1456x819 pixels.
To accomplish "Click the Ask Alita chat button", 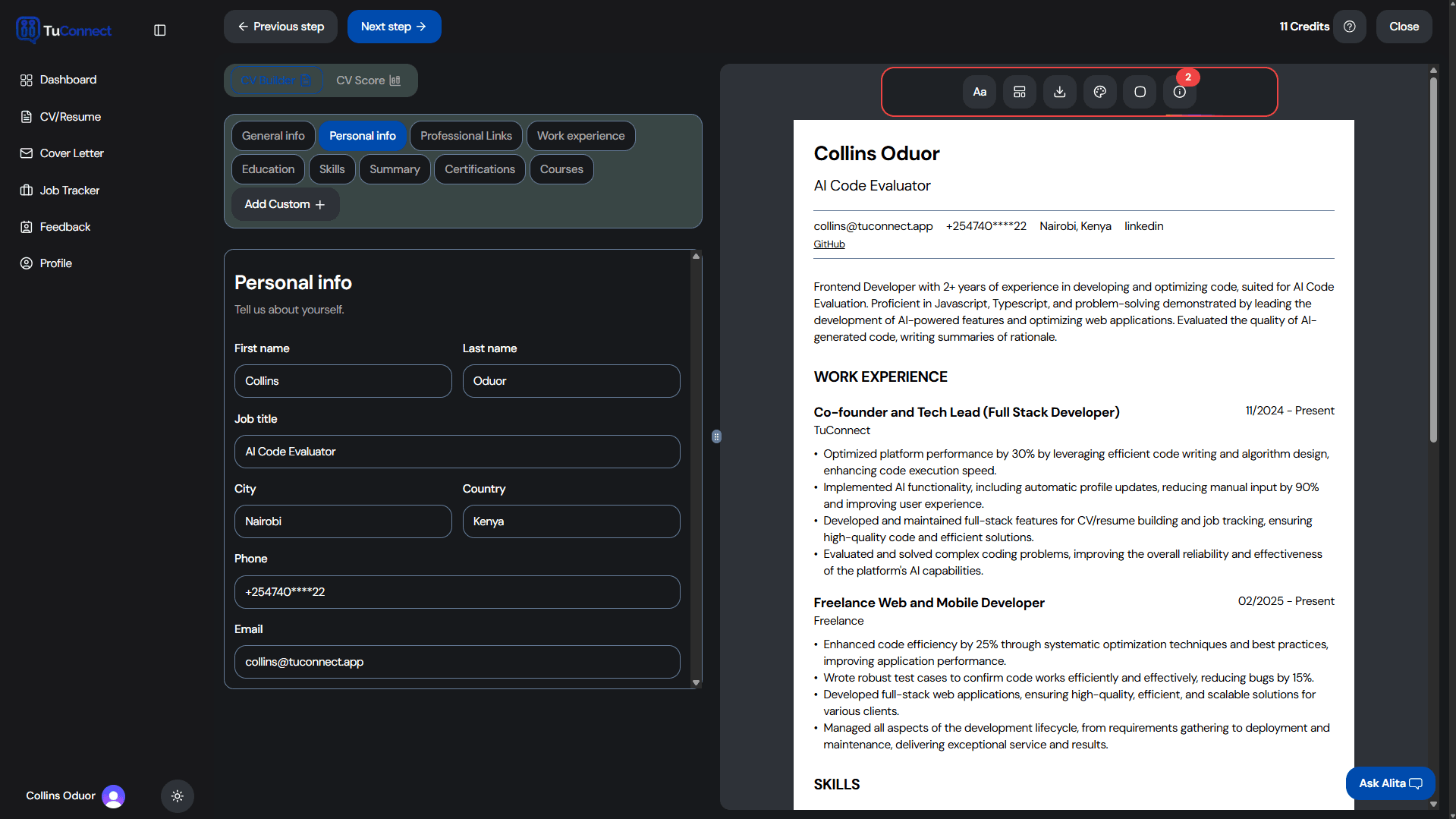I will (x=1388, y=783).
